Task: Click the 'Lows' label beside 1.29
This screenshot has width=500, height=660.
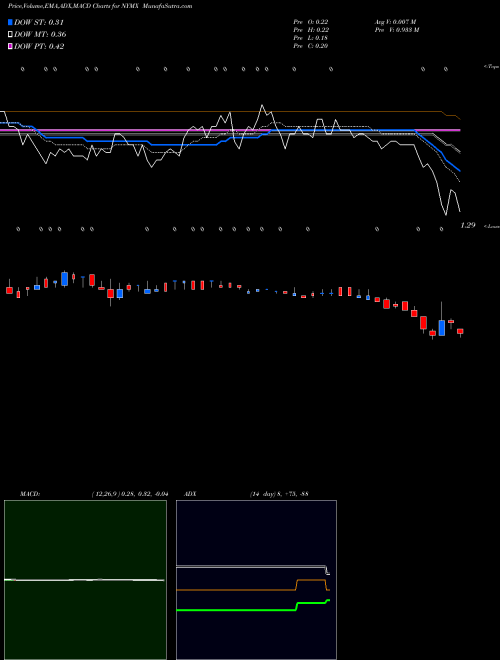Action: click(x=492, y=226)
